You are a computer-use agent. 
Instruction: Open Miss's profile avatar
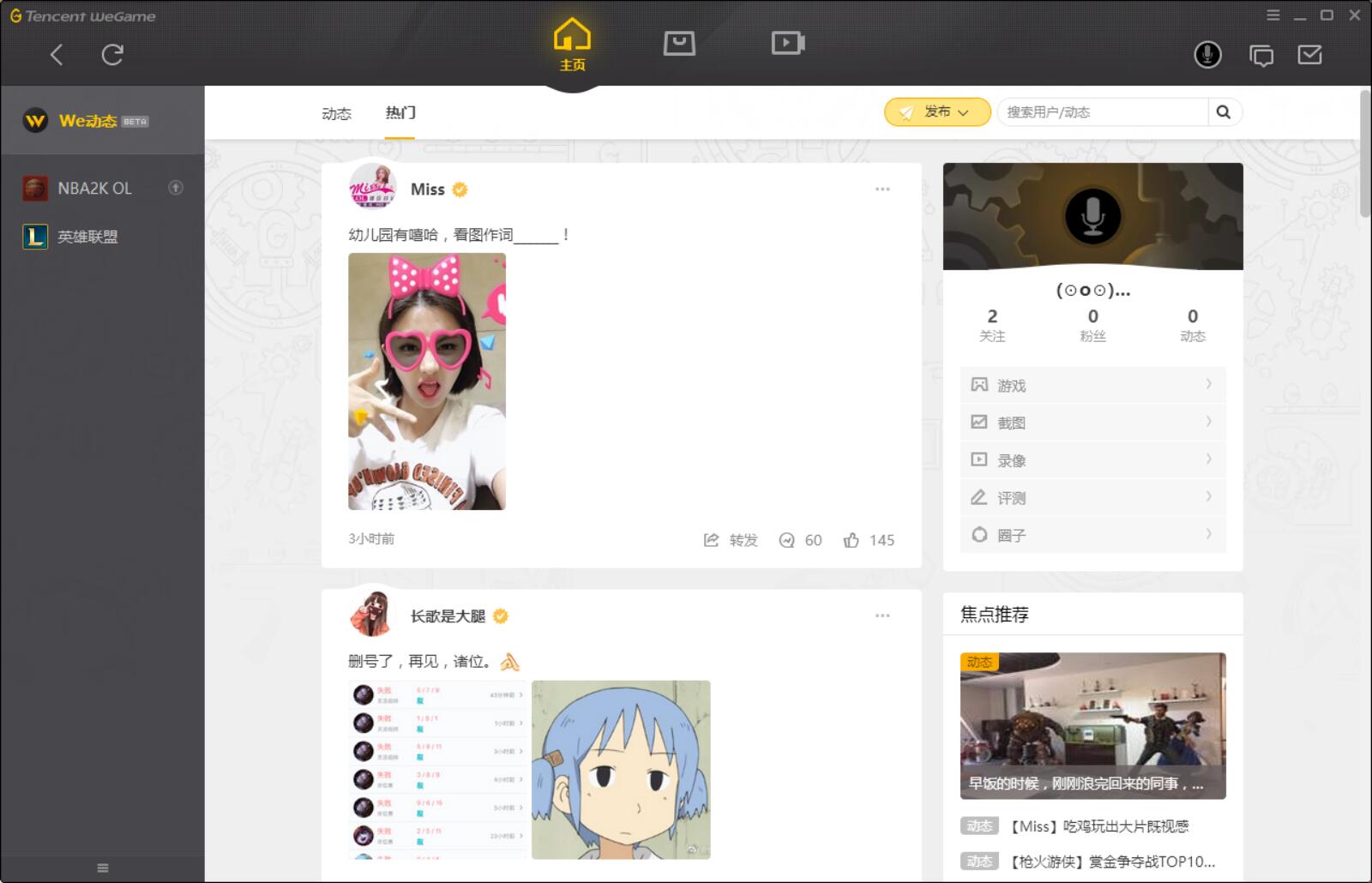(x=373, y=186)
